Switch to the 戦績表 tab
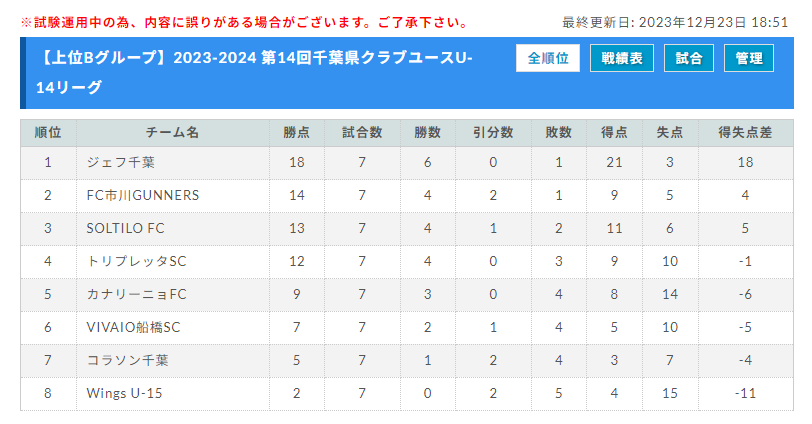 pos(621,58)
